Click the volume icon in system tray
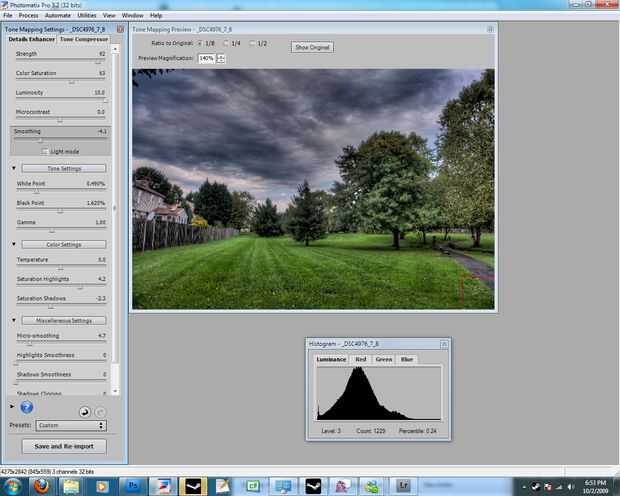 point(571,487)
